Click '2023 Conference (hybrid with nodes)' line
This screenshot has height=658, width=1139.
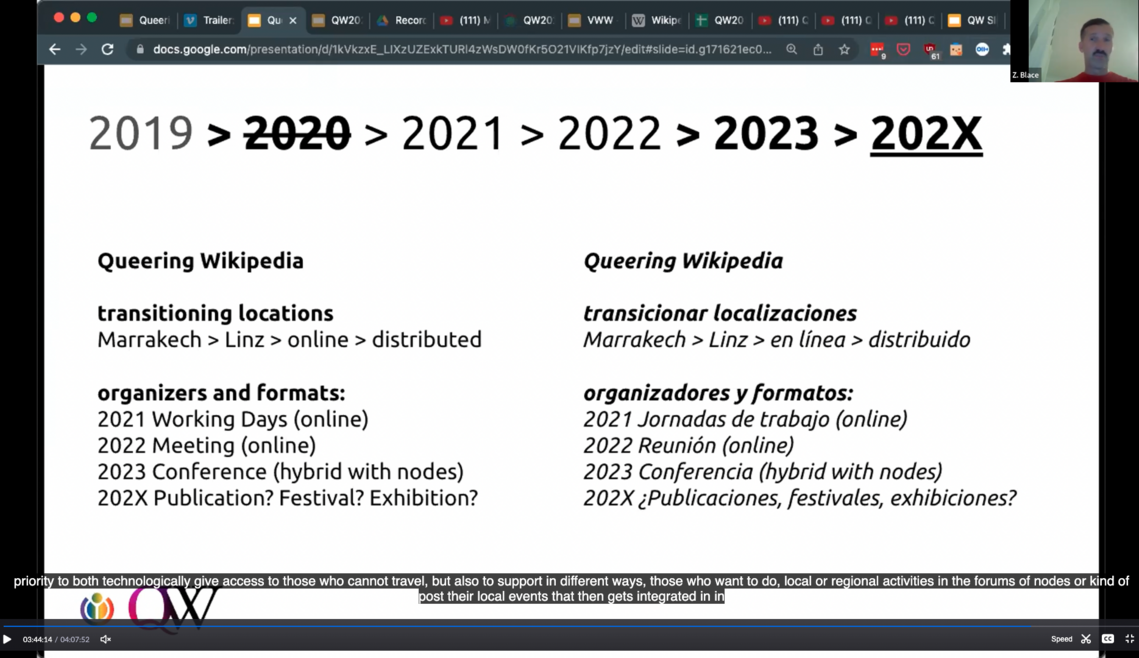[x=280, y=471]
